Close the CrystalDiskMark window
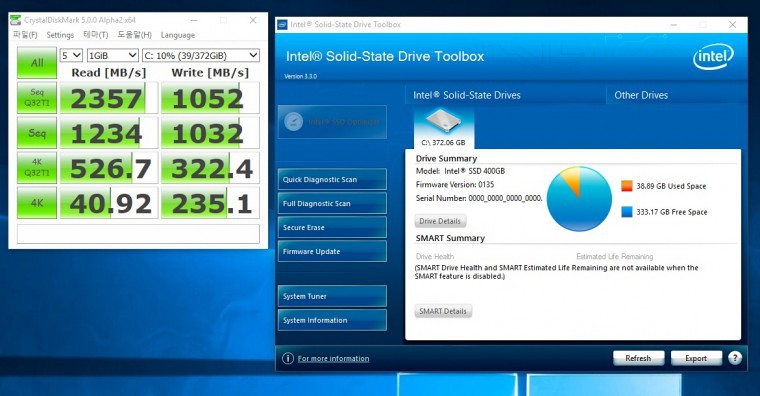Image resolution: width=760 pixels, height=396 pixels. [x=253, y=20]
